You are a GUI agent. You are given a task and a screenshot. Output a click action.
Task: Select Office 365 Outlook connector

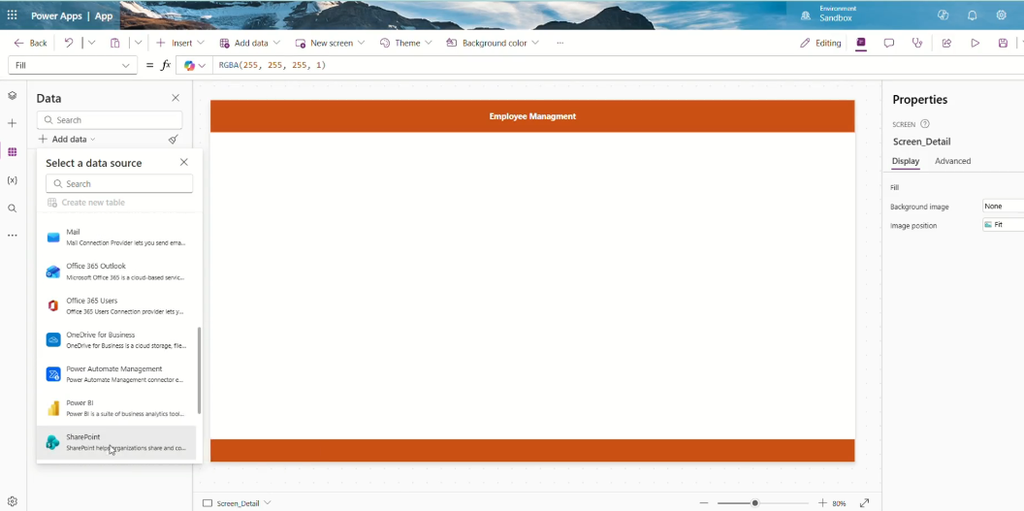116,271
